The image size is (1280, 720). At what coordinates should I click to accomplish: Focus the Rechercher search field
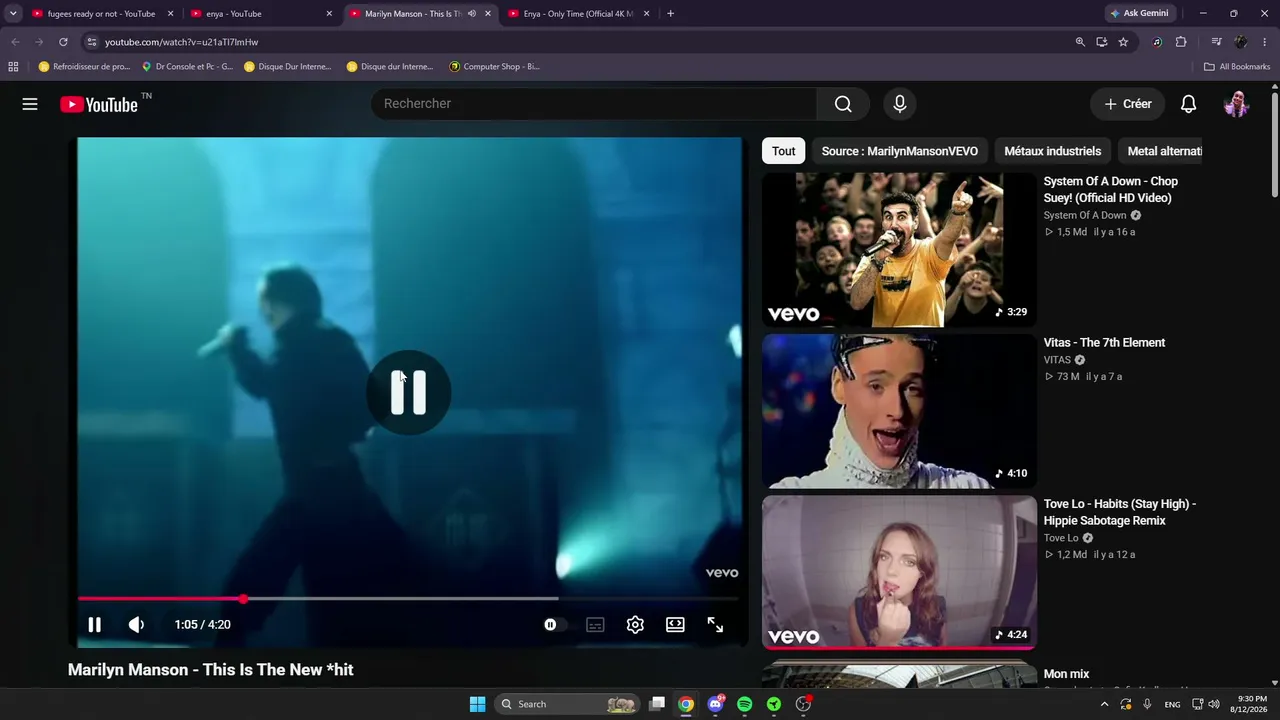pos(594,104)
